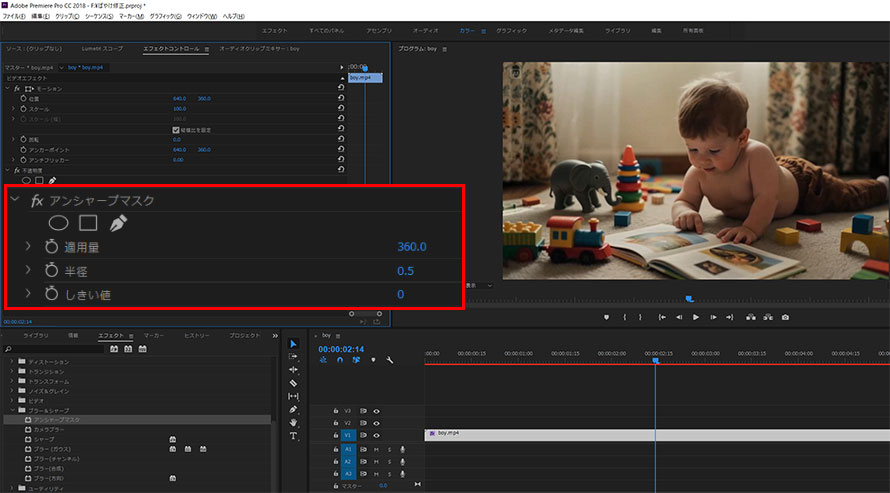
Task: Open timeline wrench settings icon
Action: point(389,360)
